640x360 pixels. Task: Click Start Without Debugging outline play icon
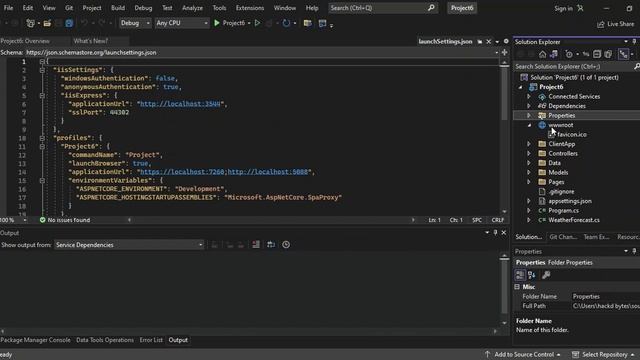click(x=257, y=23)
